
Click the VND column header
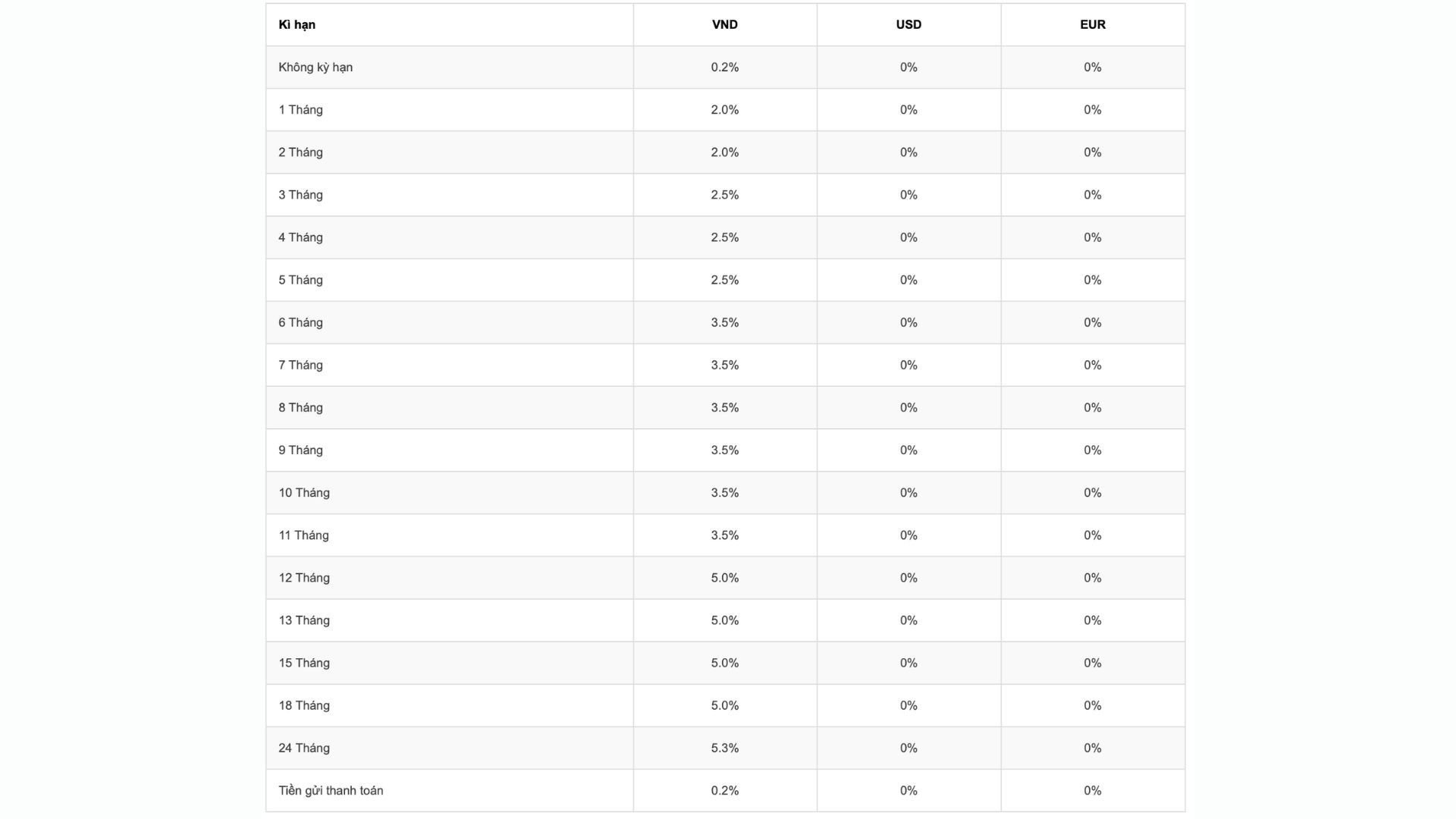point(724,24)
